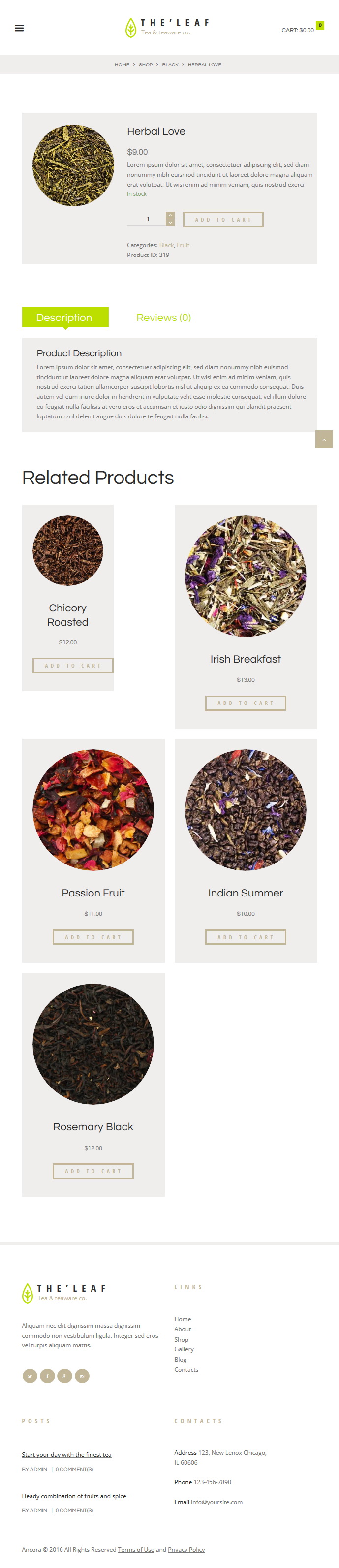This screenshot has width=339, height=1568.
Task: Open the Twitter social icon in footer
Action: pos(30,1376)
